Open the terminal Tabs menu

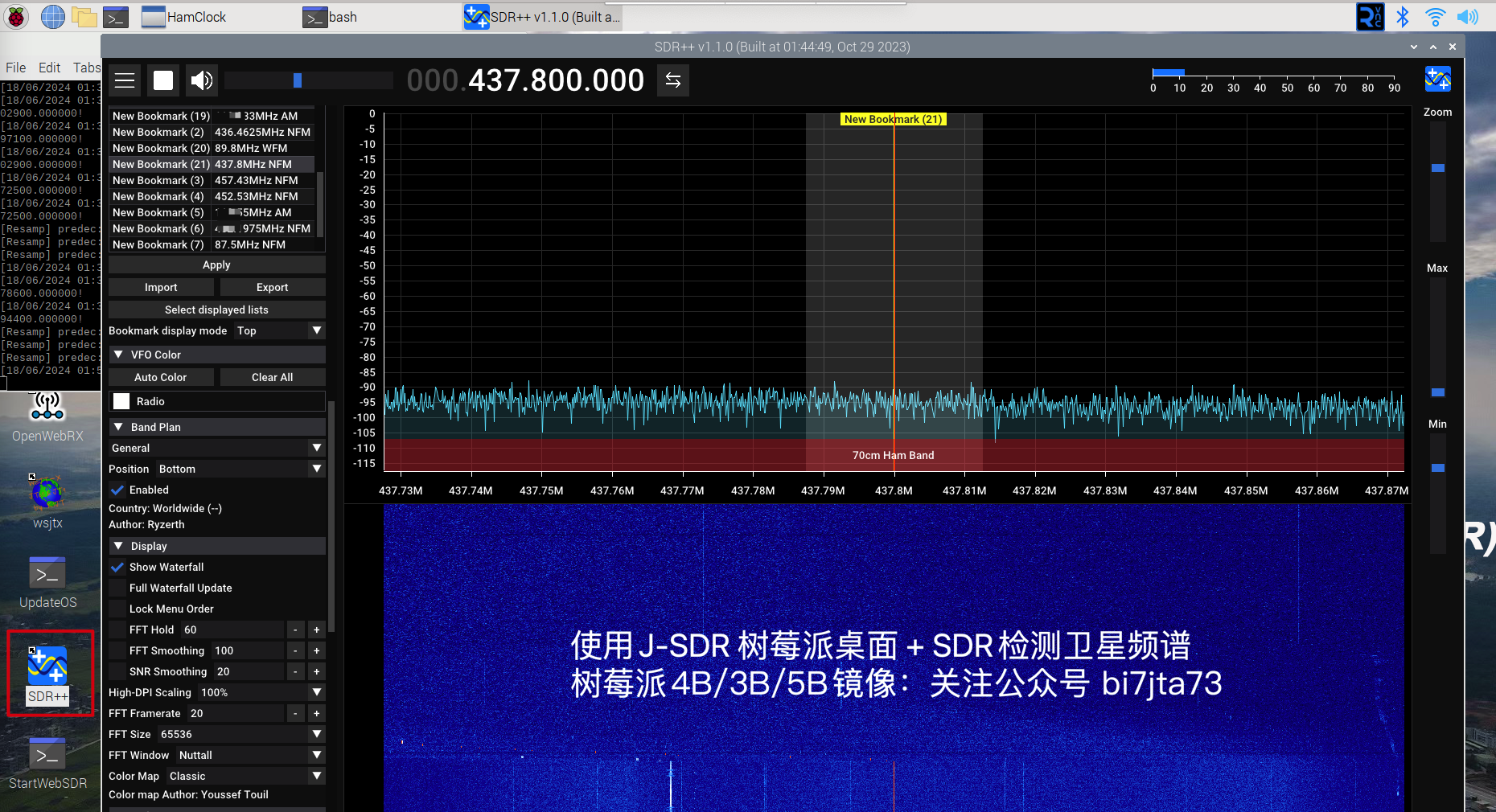point(86,68)
